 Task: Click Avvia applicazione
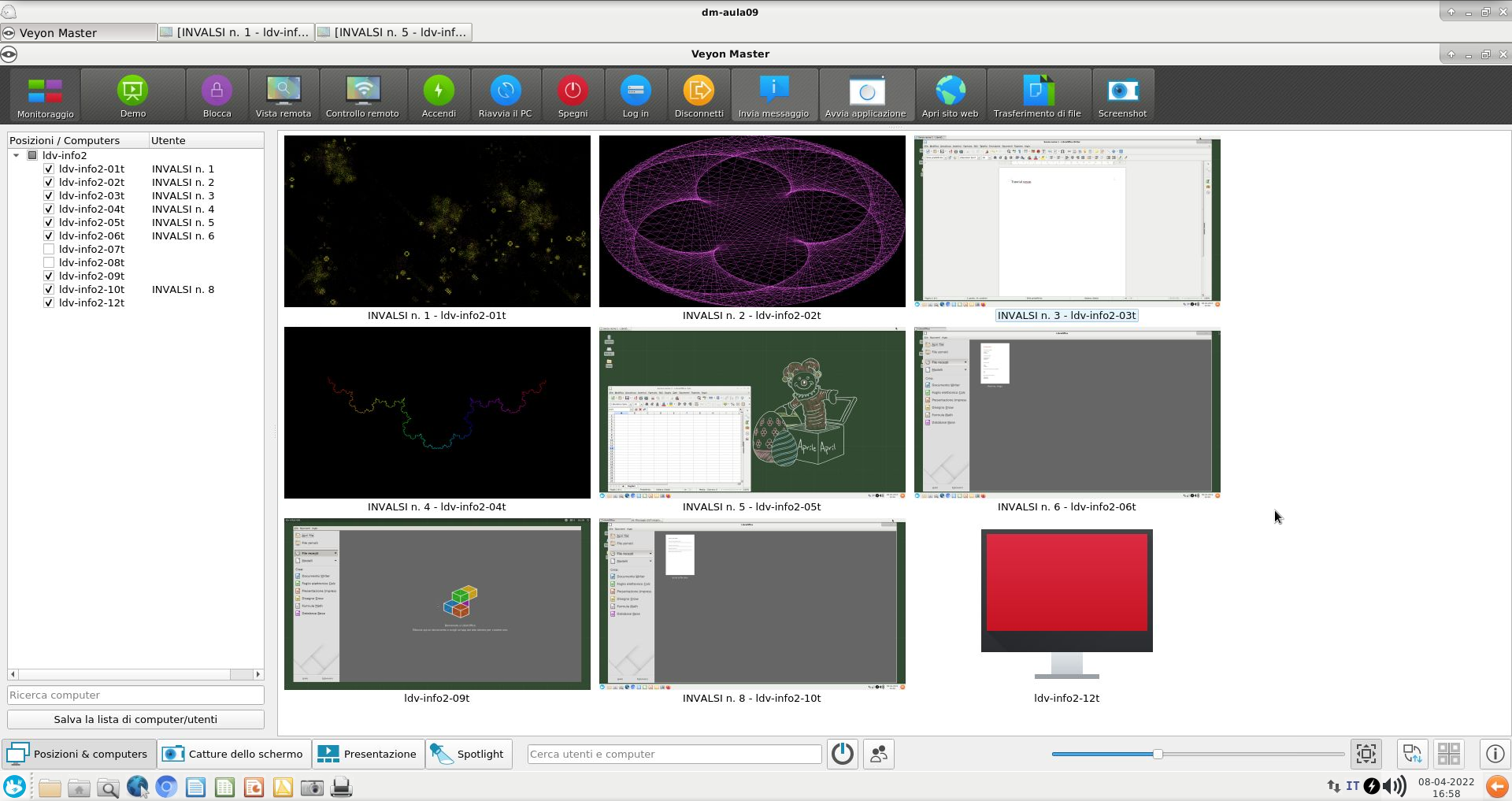coord(865,96)
